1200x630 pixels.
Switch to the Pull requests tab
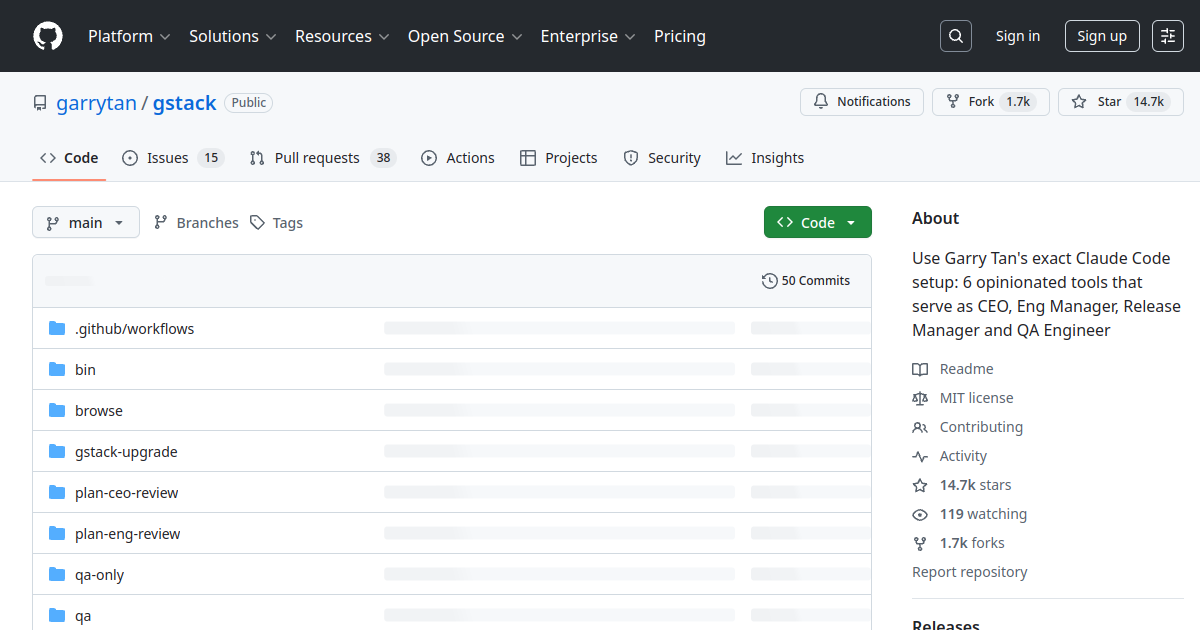pos(322,158)
